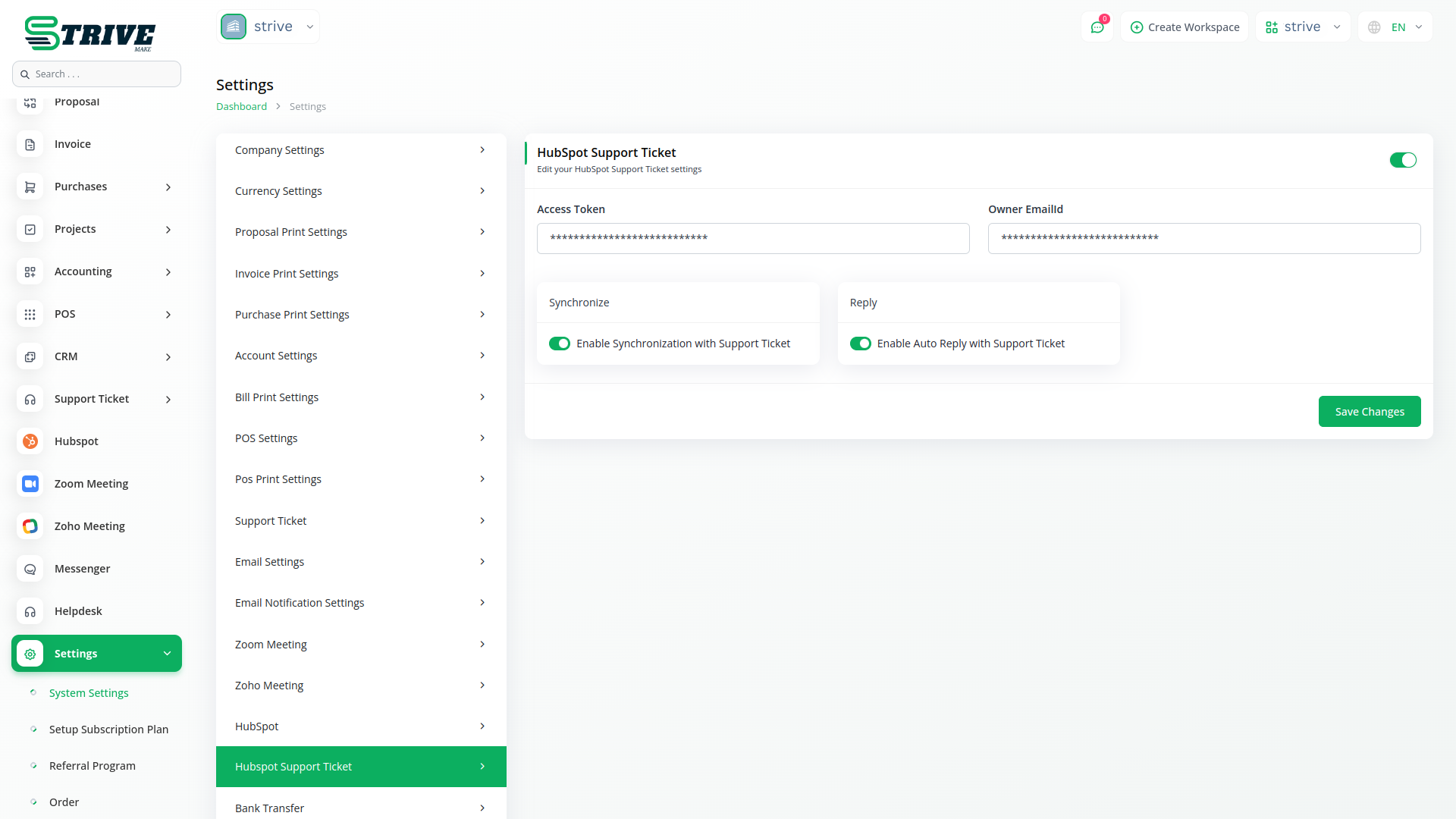Toggle HubSpot Support Ticket main switch
Screen dimensions: 1456x819
1402,160
